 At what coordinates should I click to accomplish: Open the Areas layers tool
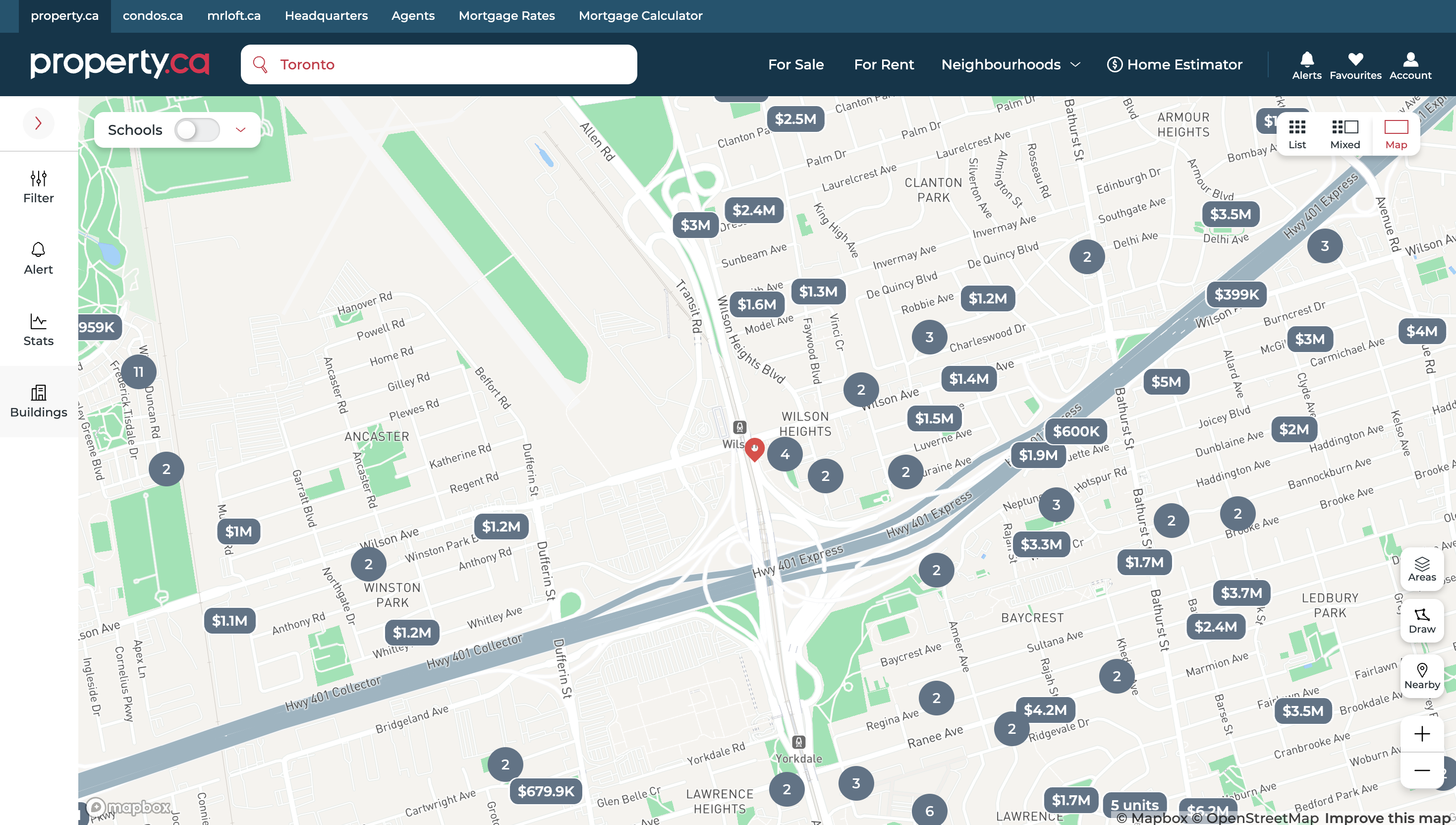pyautogui.click(x=1421, y=569)
